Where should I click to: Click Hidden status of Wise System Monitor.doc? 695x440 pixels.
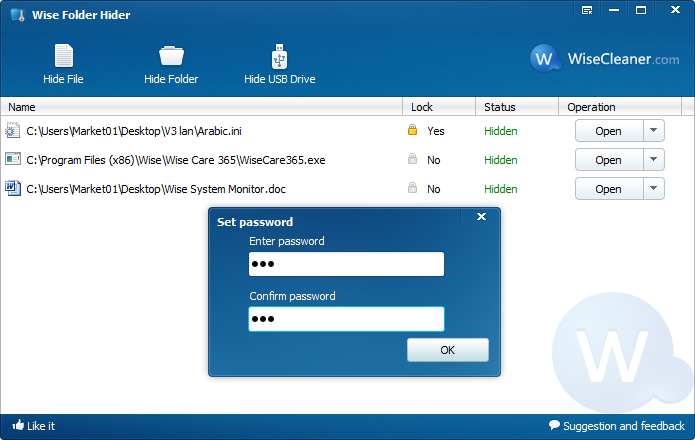[x=501, y=189]
